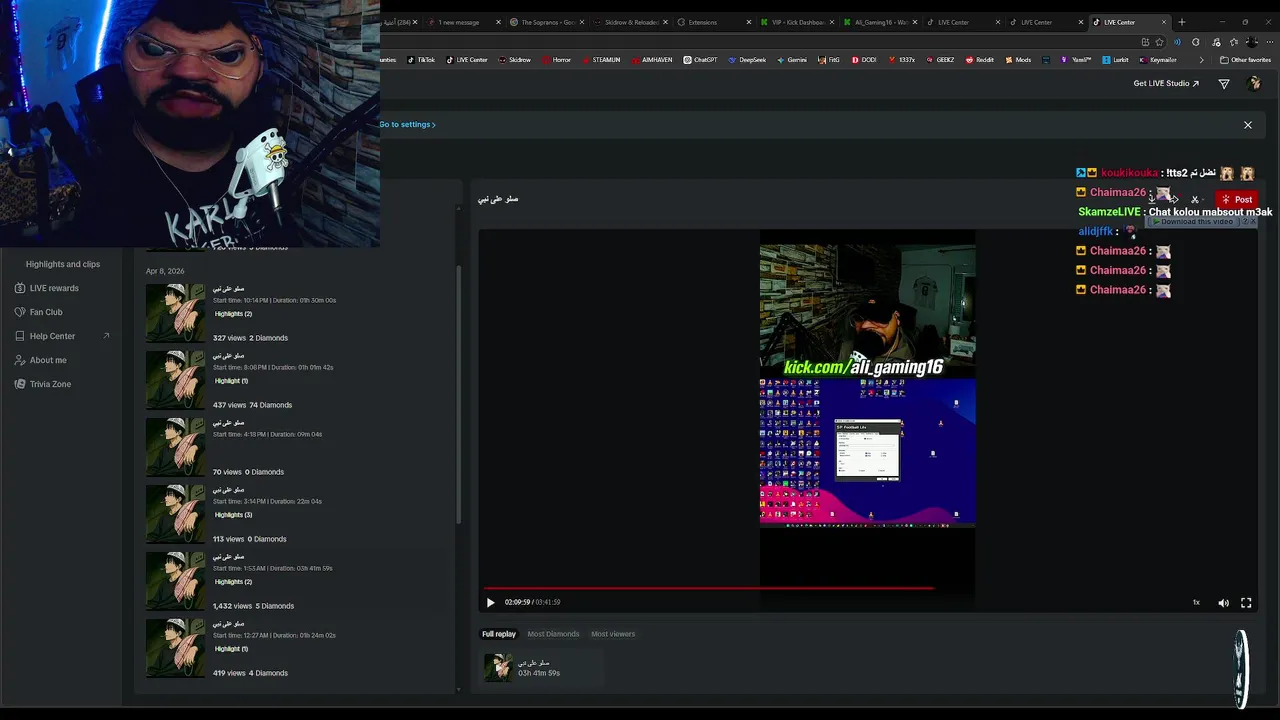
Task: Mute the replay volume icon
Action: (x=1223, y=603)
